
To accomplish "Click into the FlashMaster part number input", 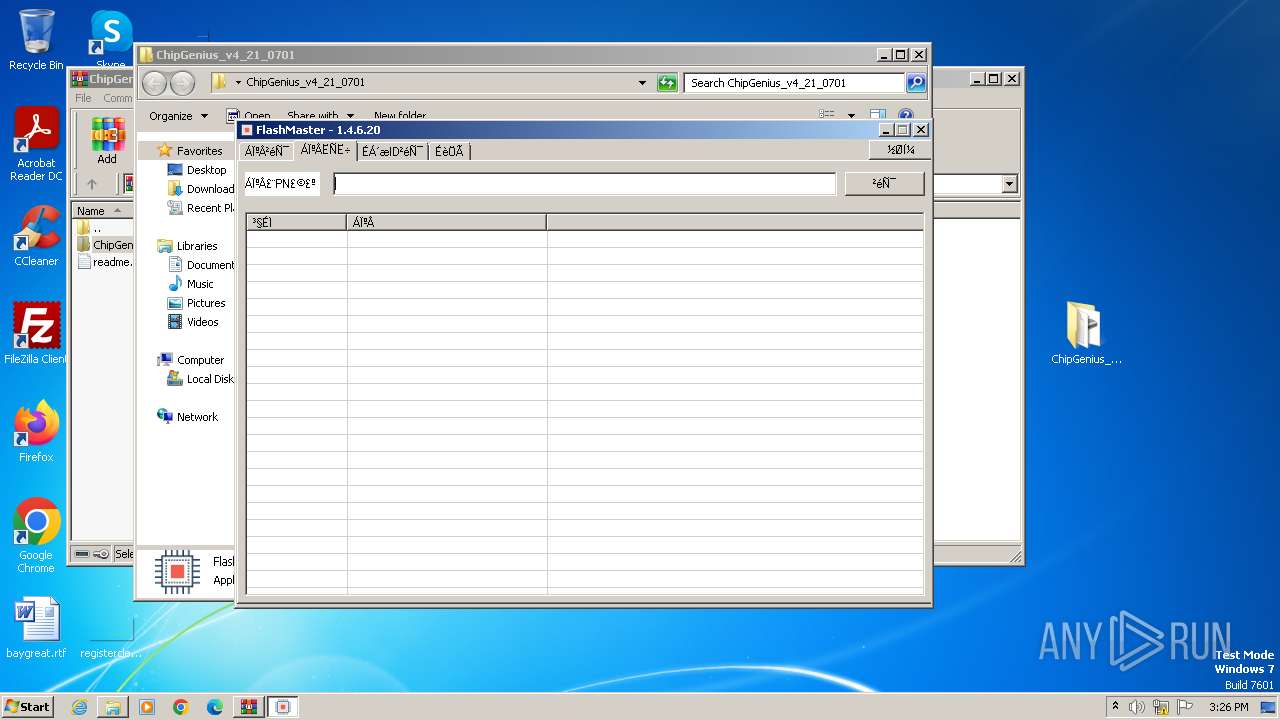I will coord(585,184).
